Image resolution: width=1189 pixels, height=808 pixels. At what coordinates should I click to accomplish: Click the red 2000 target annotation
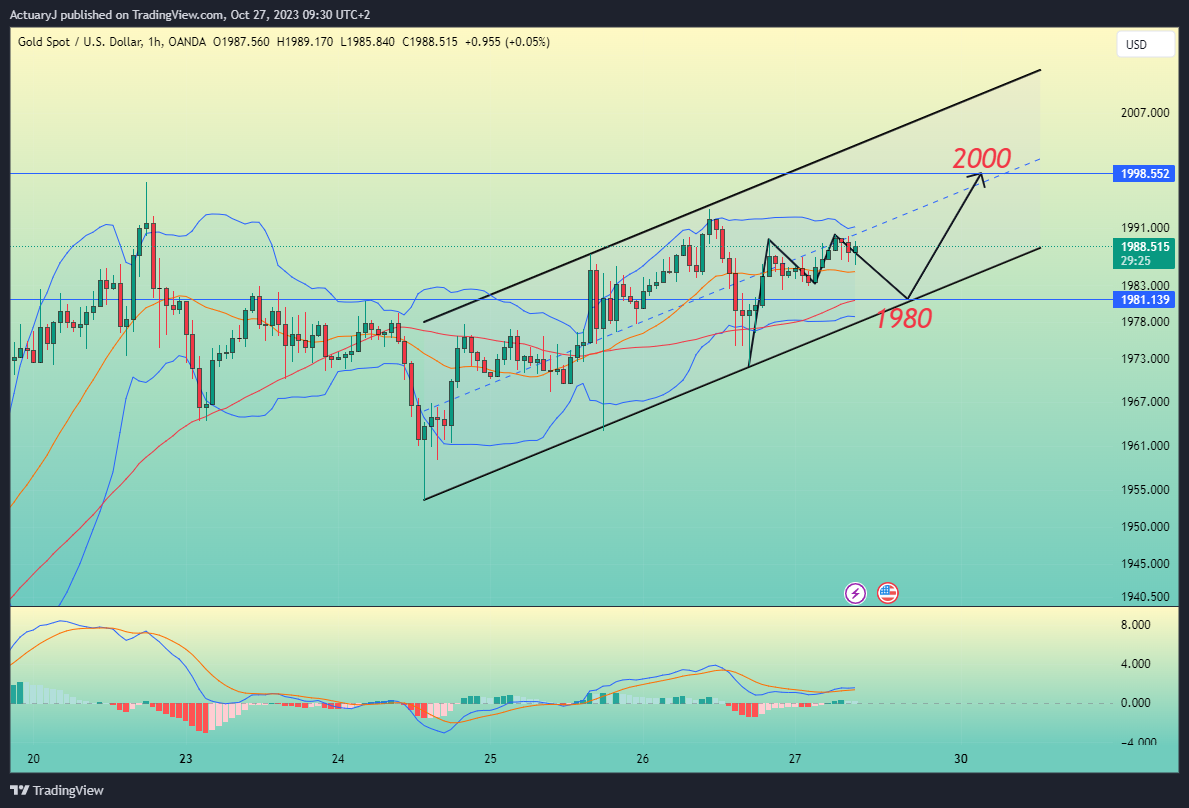click(x=981, y=158)
